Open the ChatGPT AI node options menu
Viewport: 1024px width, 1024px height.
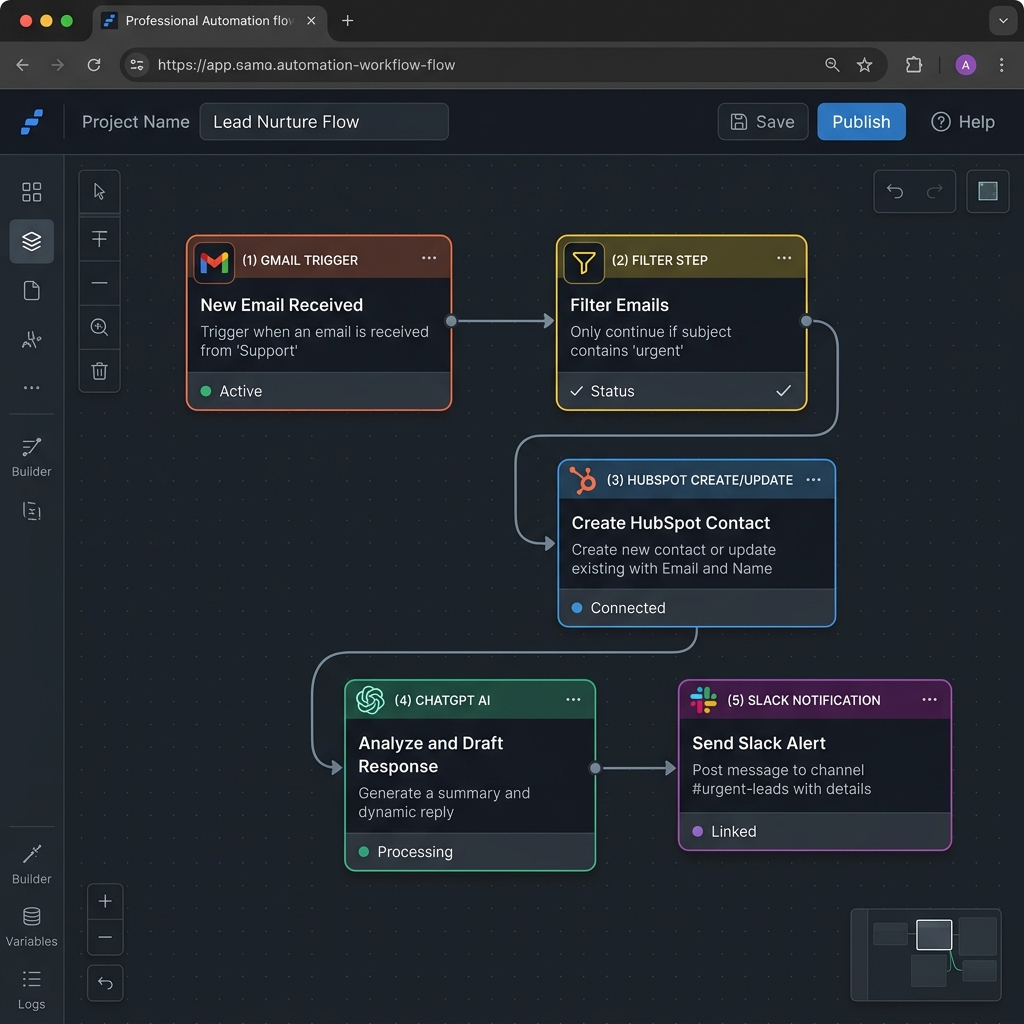(573, 699)
